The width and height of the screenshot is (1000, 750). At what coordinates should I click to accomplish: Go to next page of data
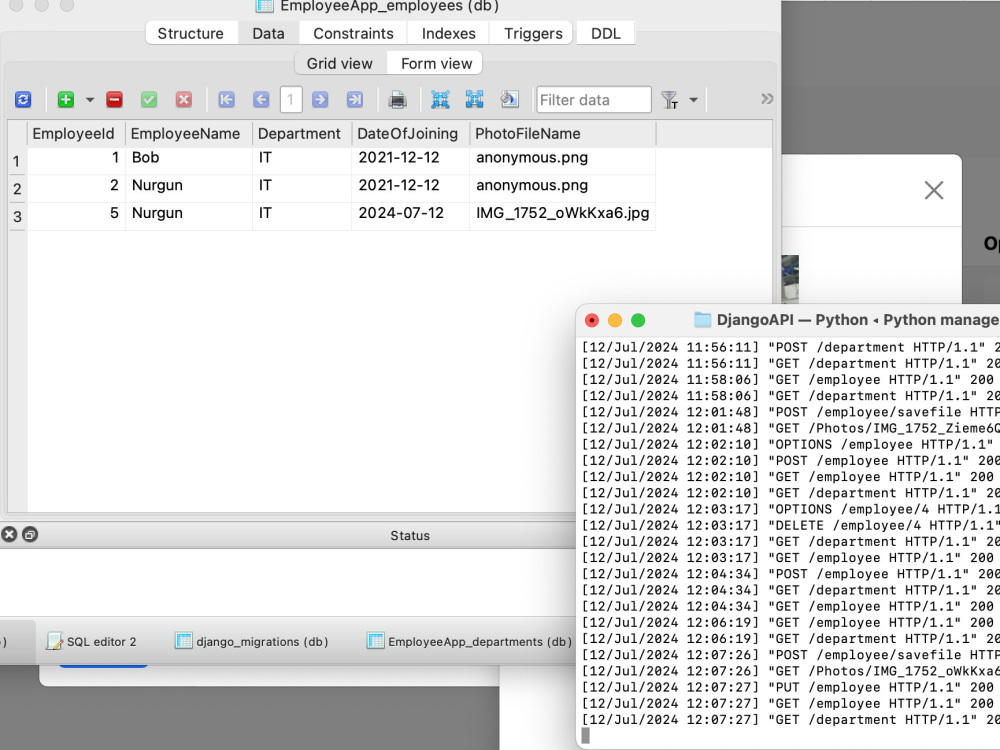[x=320, y=99]
